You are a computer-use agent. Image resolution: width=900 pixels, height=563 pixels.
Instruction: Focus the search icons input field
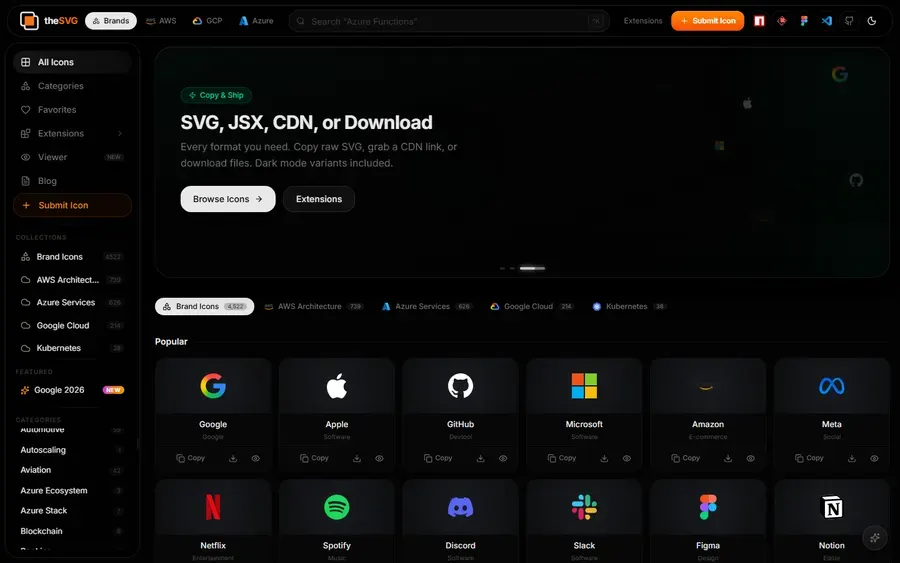[449, 21]
